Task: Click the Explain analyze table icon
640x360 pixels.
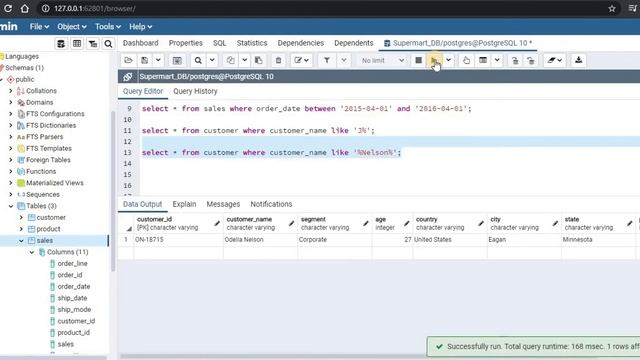Action: point(483,60)
